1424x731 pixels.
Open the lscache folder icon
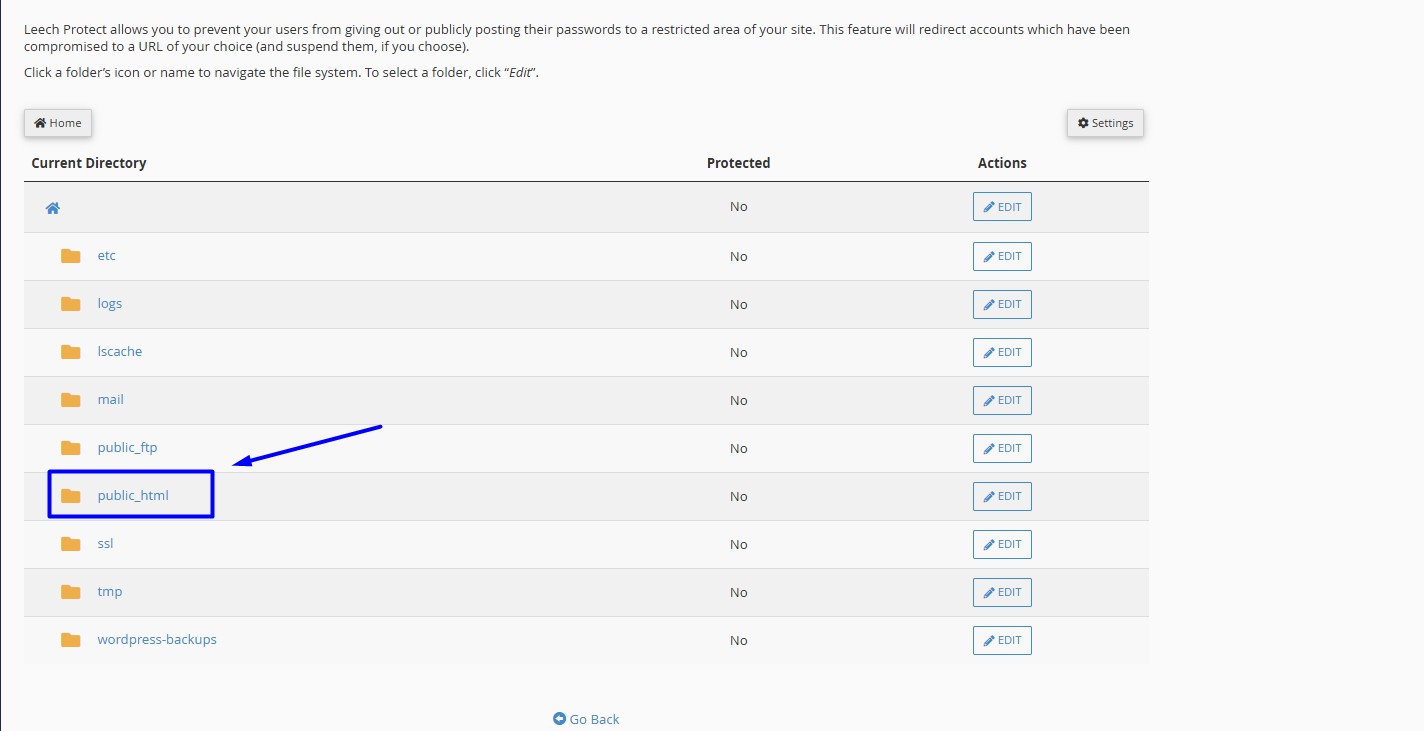click(70, 352)
